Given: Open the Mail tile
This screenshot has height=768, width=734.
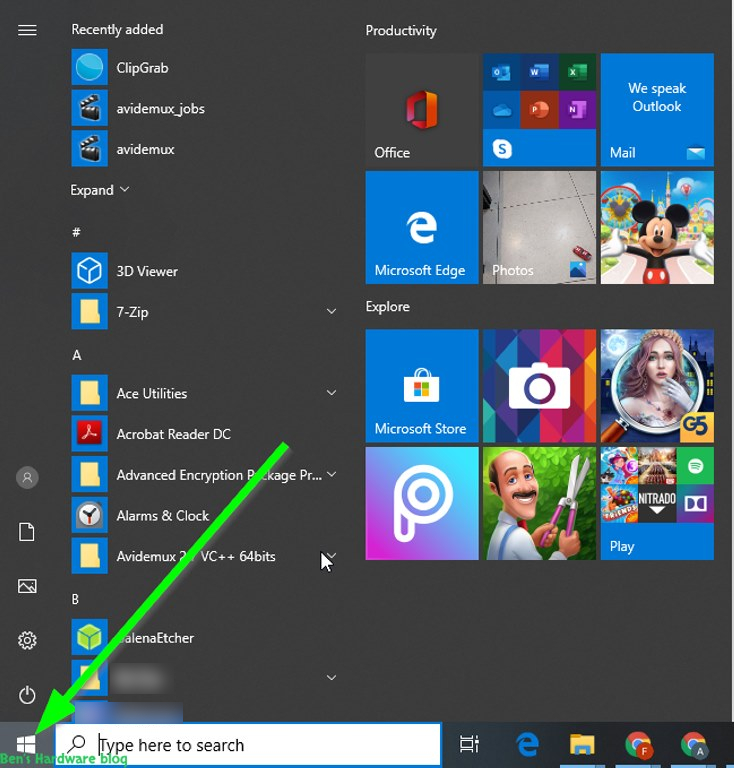Looking at the screenshot, I should coord(657,110).
